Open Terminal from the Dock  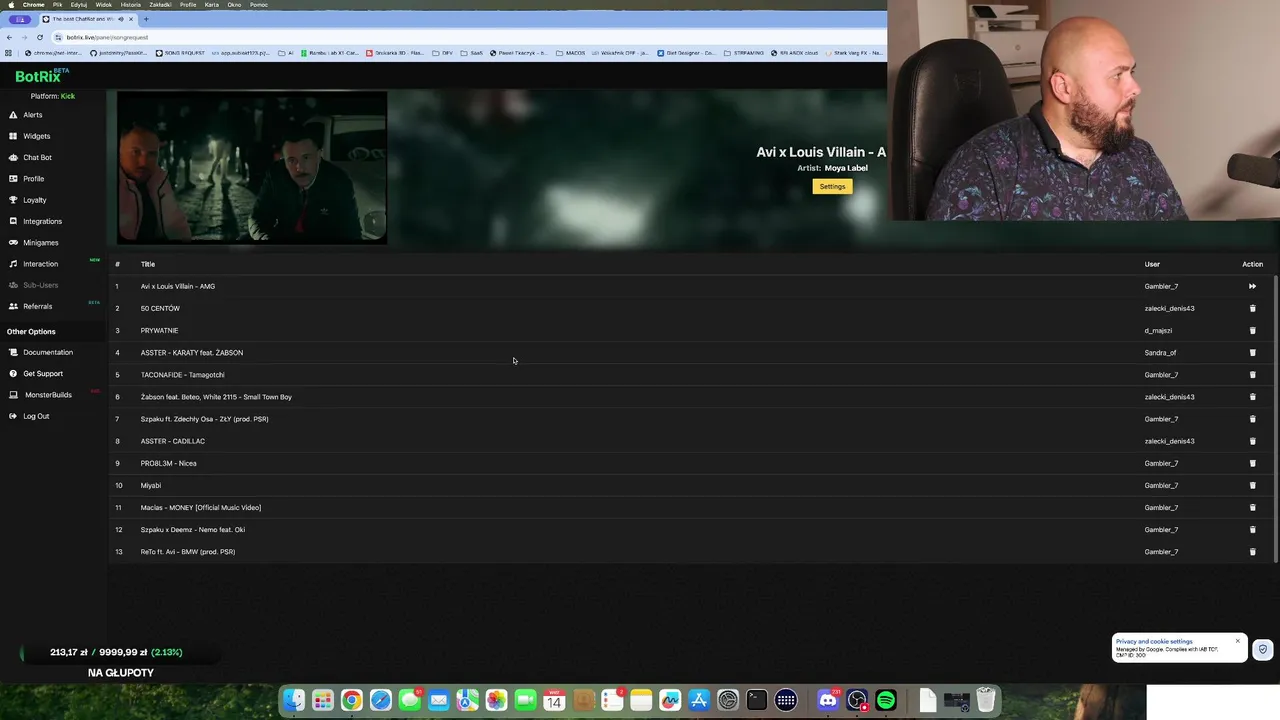[756, 701]
